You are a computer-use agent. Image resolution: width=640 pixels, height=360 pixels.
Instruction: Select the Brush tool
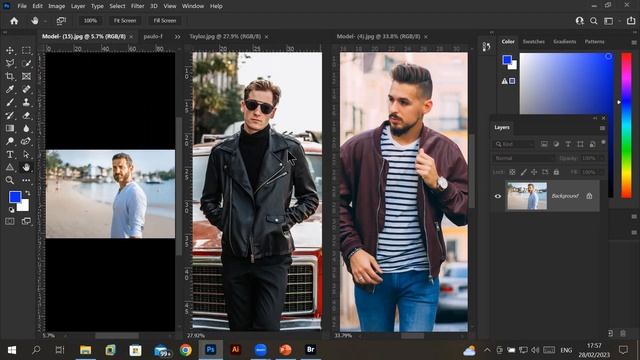point(10,102)
